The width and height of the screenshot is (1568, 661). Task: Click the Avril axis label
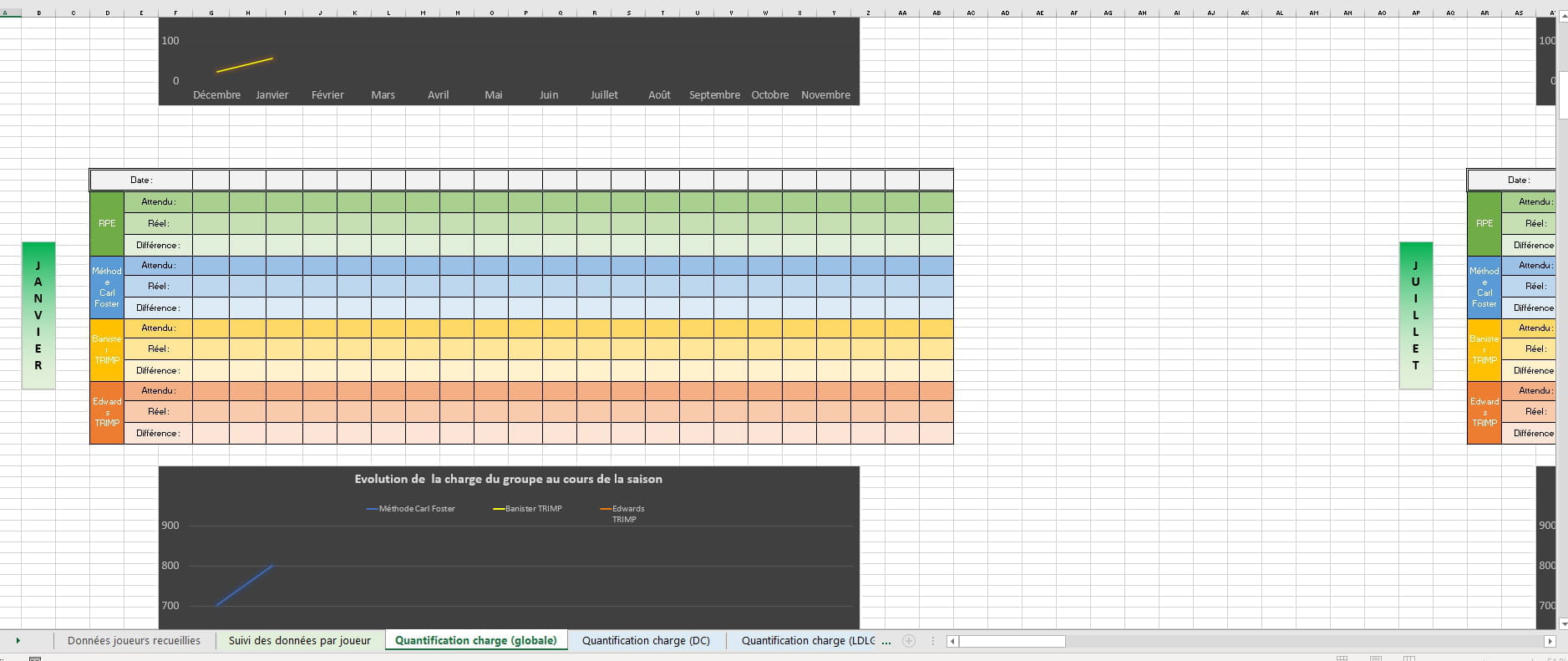[438, 95]
